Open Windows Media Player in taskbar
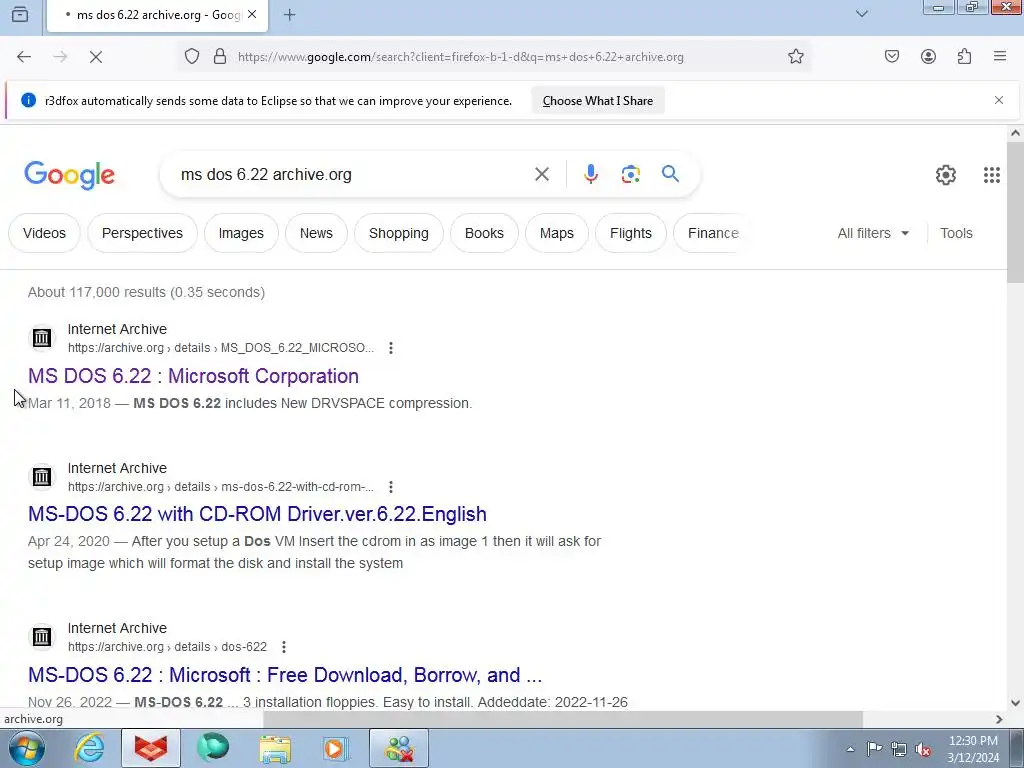Screen dimensions: 1024x768 tap(337, 748)
